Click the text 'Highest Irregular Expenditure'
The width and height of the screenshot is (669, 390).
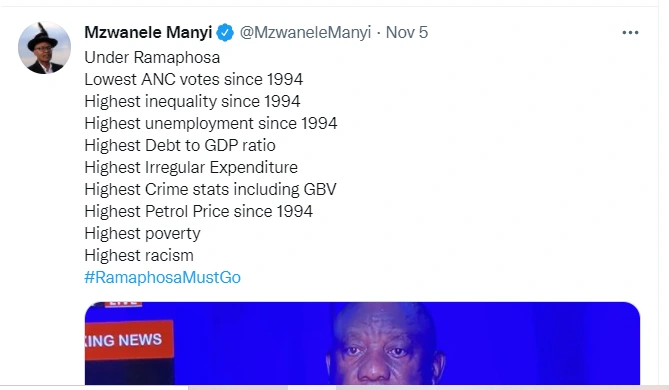[x=191, y=167]
